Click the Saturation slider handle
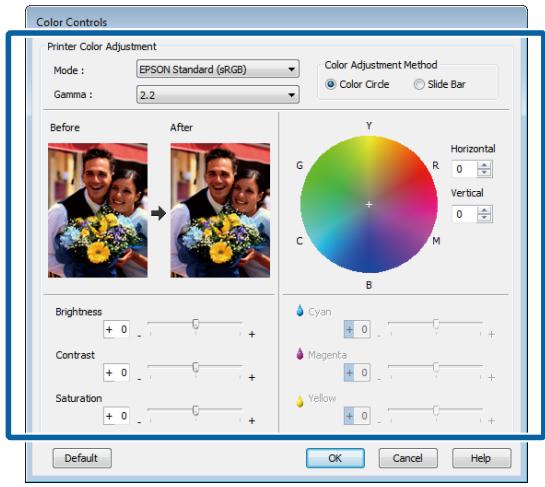Viewport: 545px width, 487px height. tap(196, 410)
